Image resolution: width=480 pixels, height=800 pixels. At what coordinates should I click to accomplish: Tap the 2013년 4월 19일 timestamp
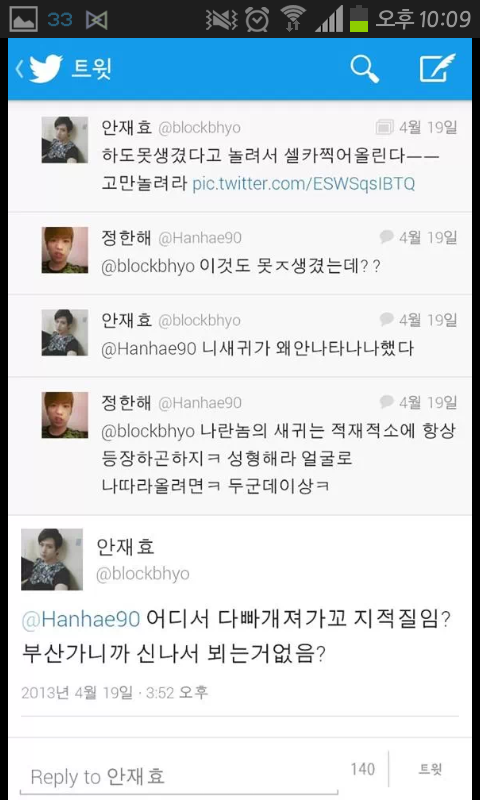77,692
